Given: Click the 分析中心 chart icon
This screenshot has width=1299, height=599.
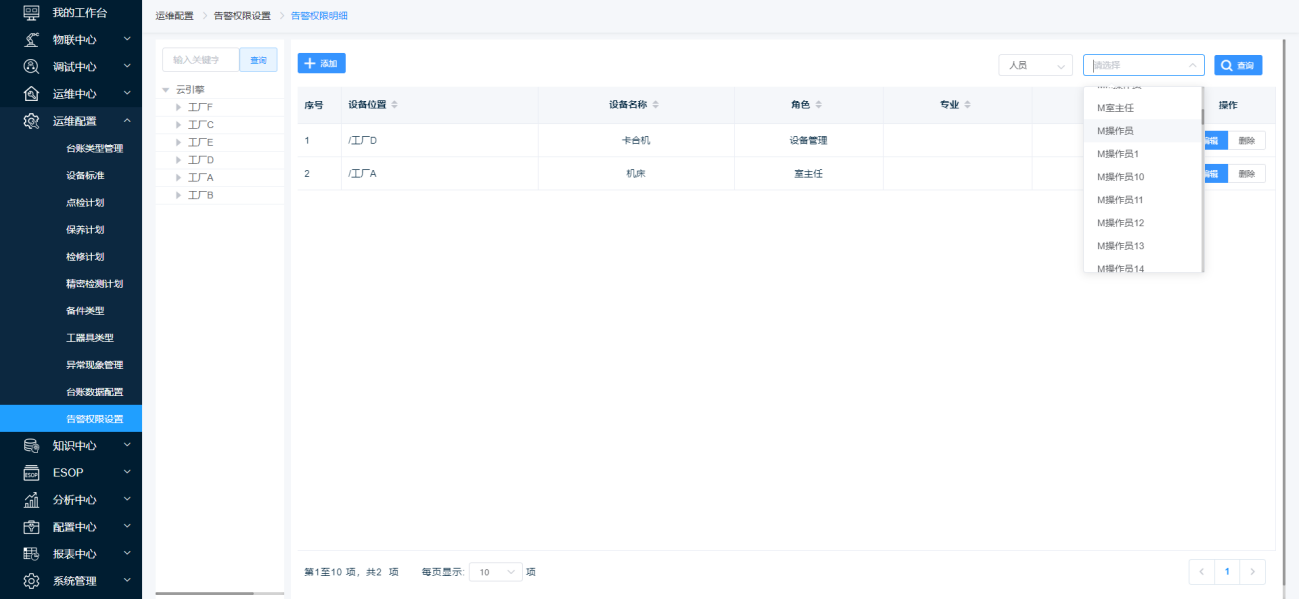Looking at the screenshot, I should coord(31,499).
